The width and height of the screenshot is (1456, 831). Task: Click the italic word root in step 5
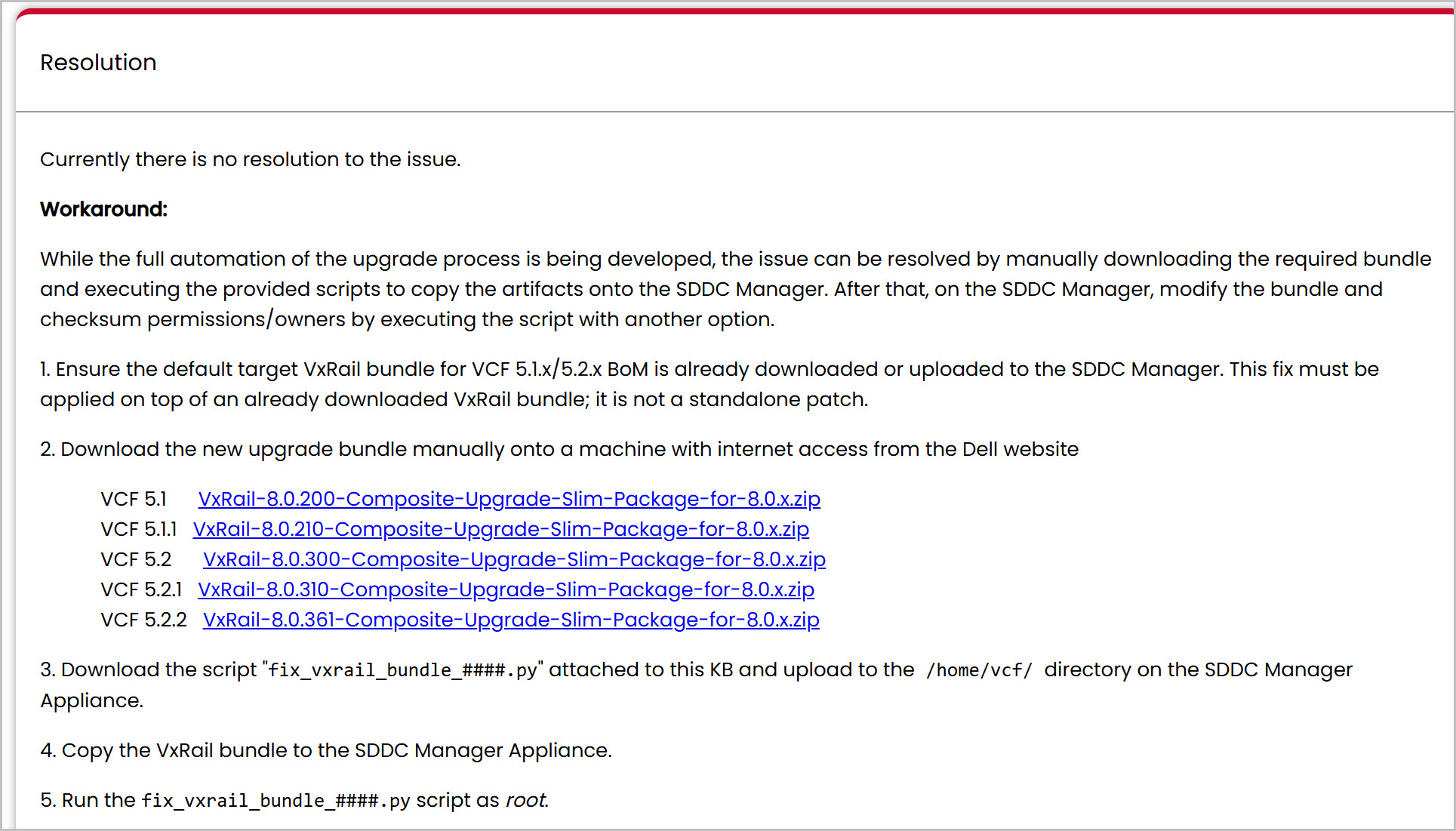pyautogui.click(x=525, y=800)
